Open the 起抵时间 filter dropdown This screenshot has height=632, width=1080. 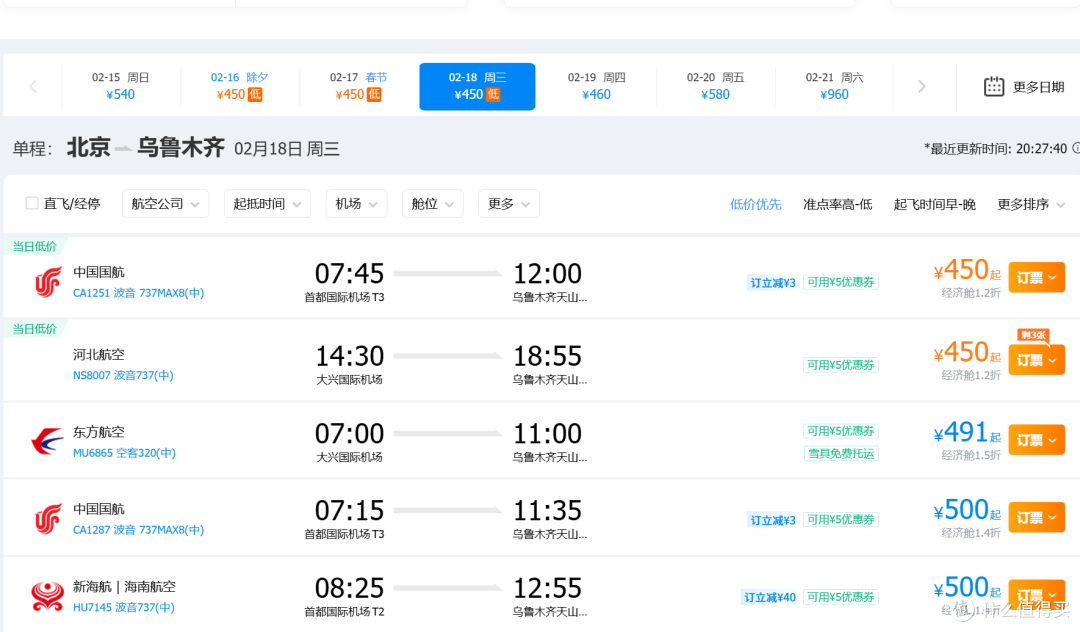(267, 204)
